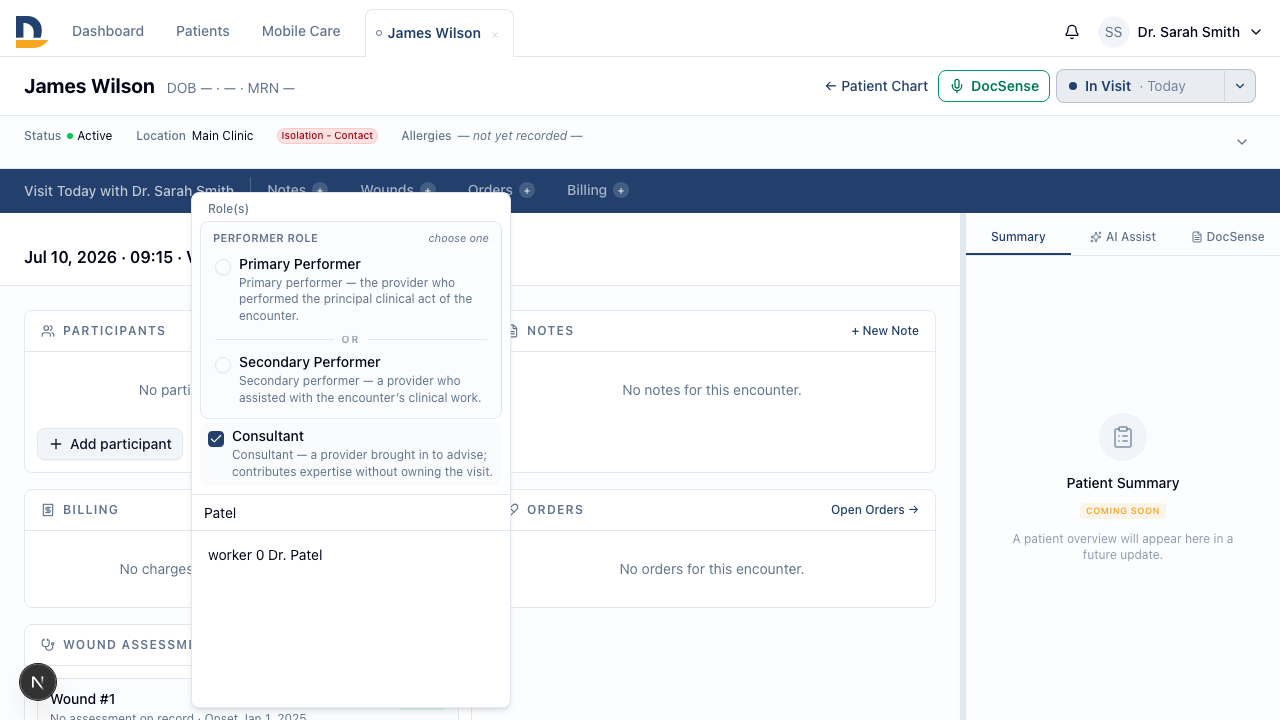1280x720 pixels.
Task: Uncheck the Consultant checkbox
Action: [x=216, y=439]
